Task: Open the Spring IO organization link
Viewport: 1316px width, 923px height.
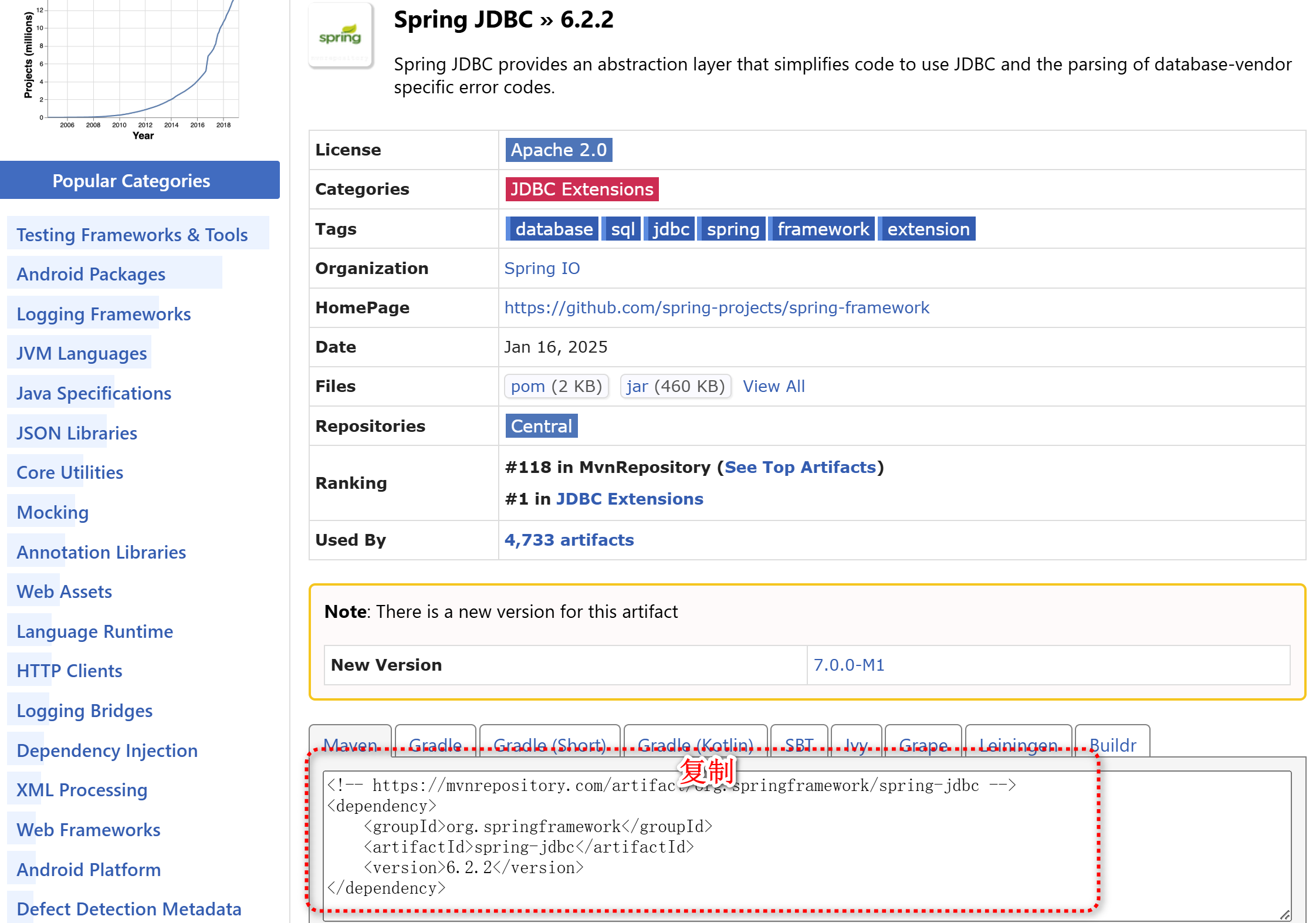Action: [x=542, y=268]
